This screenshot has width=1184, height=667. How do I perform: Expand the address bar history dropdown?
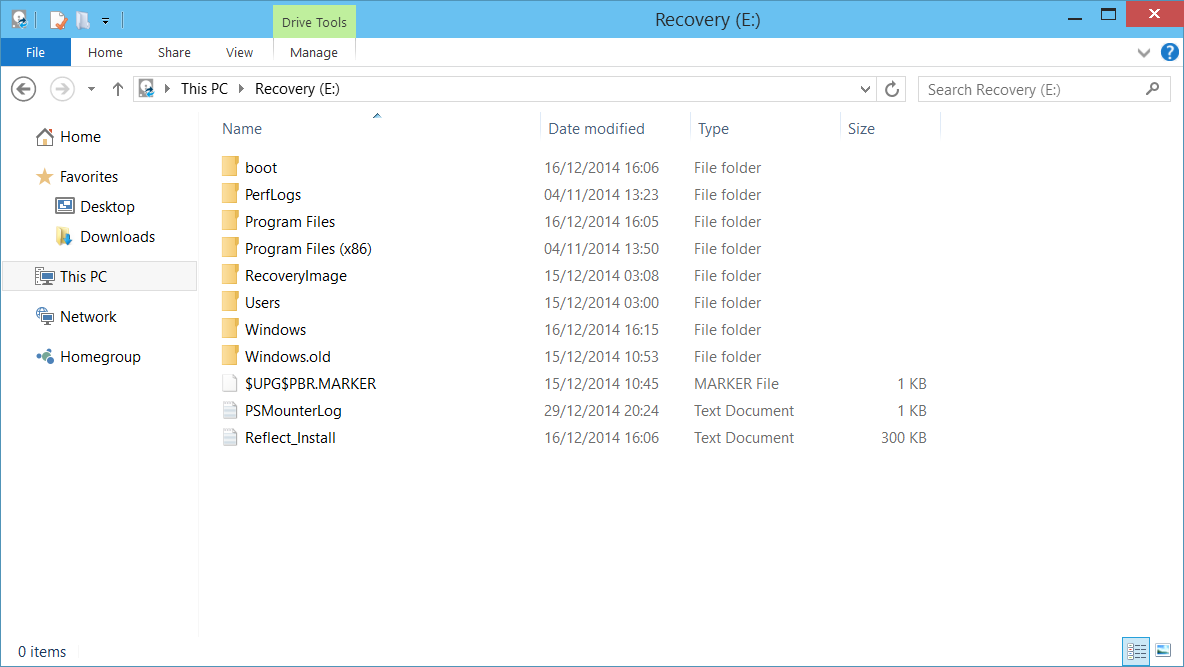(x=865, y=88)
